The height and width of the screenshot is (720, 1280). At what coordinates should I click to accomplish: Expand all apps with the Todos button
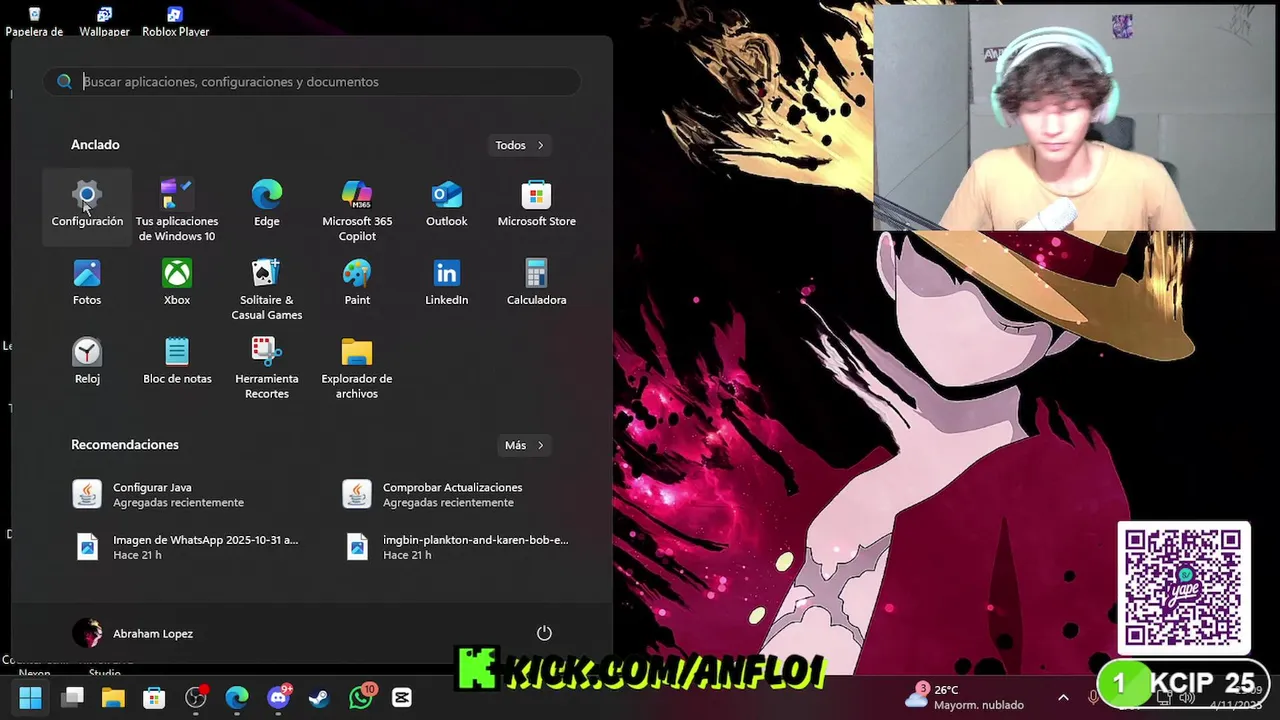tap(519, 145)
